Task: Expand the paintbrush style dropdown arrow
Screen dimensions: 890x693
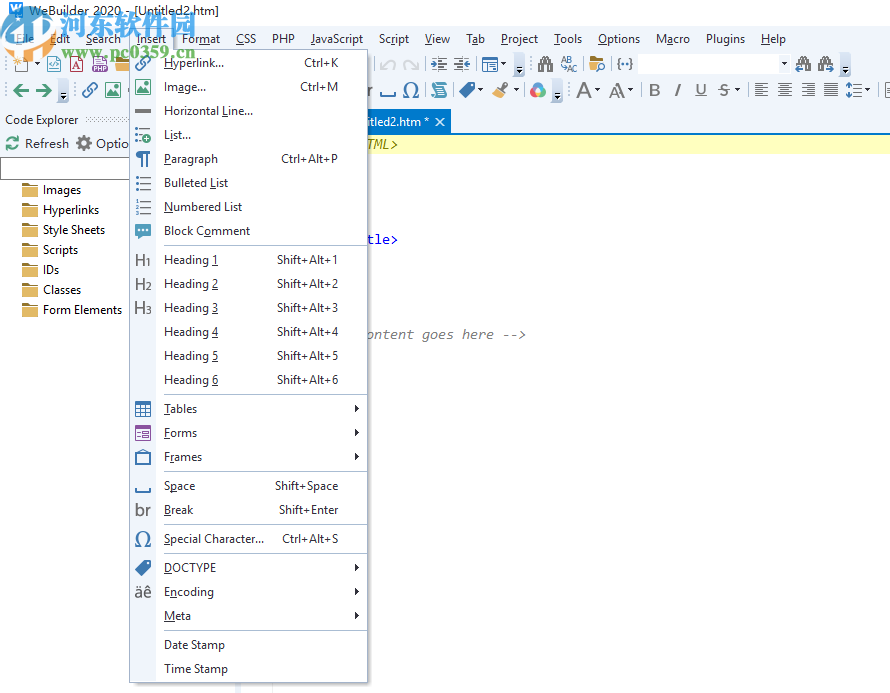Action: point(516,90)
